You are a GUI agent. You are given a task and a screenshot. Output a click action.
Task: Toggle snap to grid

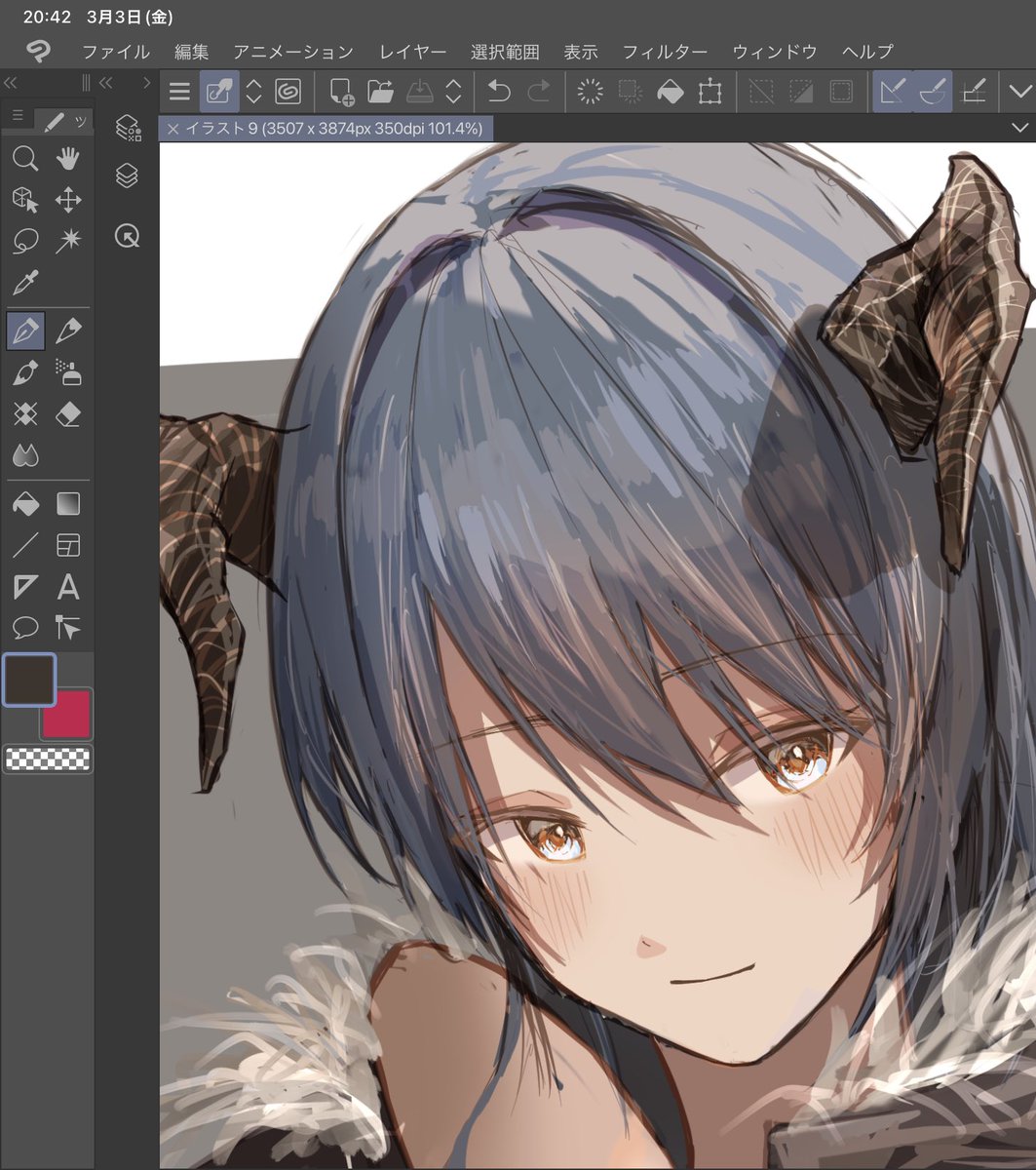tap(974, 92)
